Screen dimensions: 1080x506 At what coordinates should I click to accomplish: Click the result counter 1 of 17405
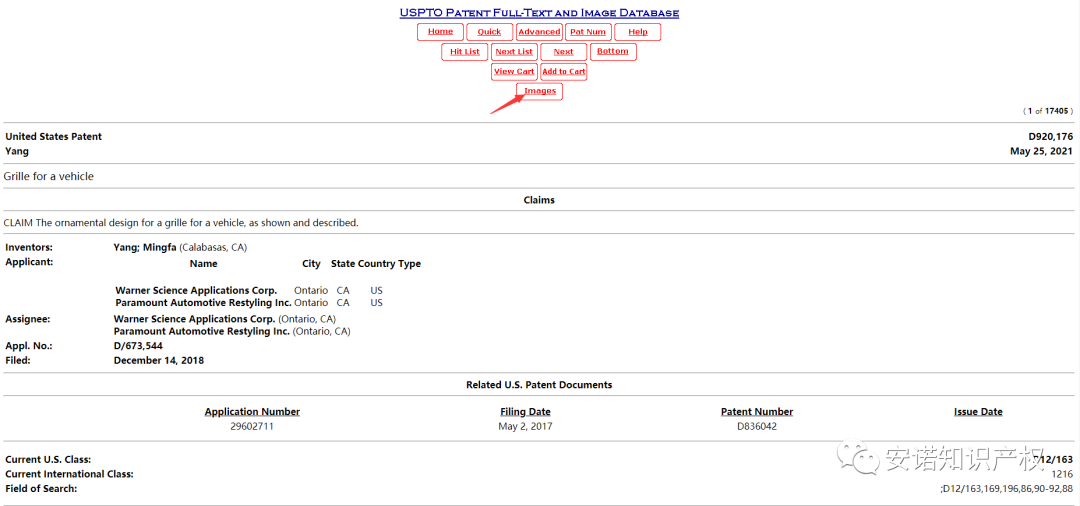(1048, 111)
